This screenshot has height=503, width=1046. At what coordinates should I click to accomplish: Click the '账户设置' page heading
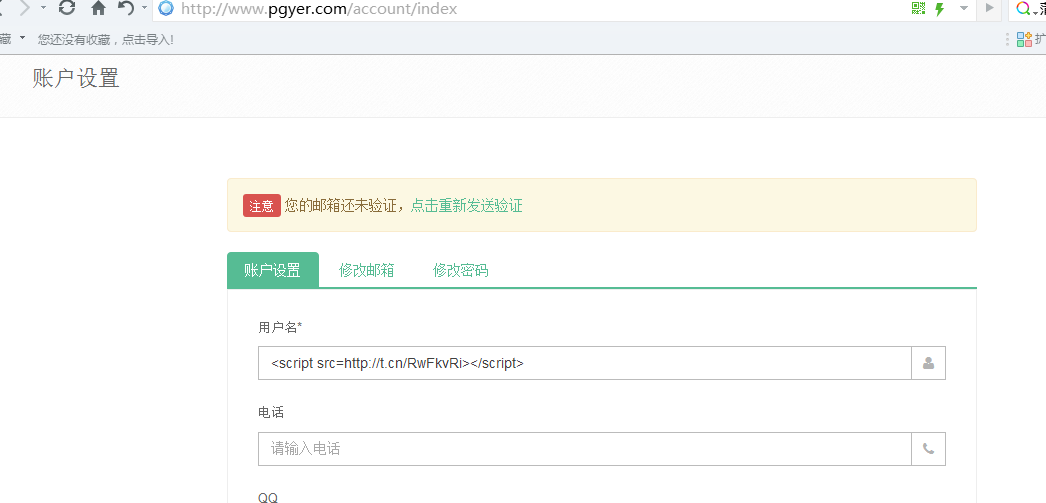76,78
